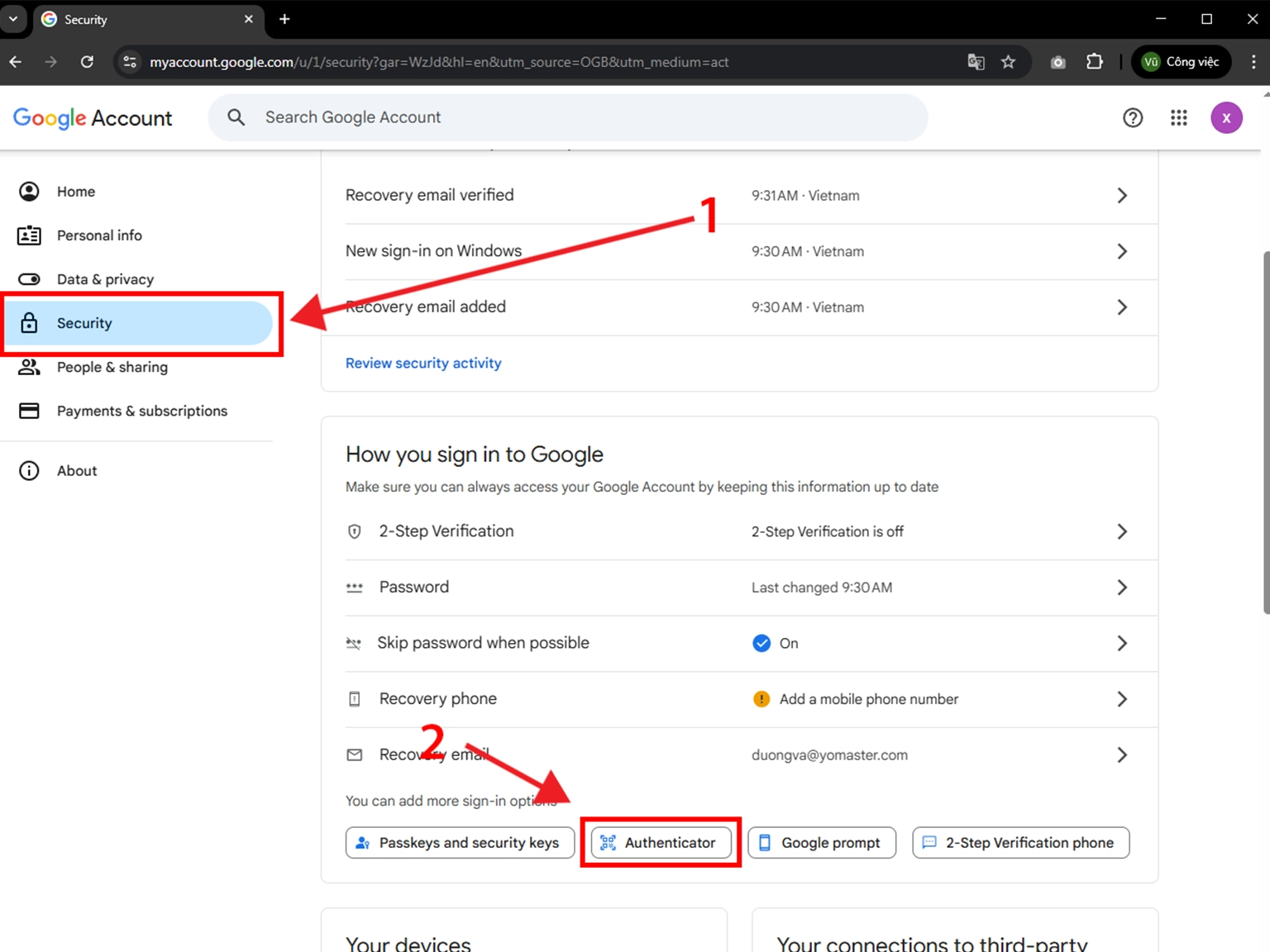Viewport: 1270px width, 952px height.
Task: Expand Recovery email verified activity
Action: point(1121,196)
